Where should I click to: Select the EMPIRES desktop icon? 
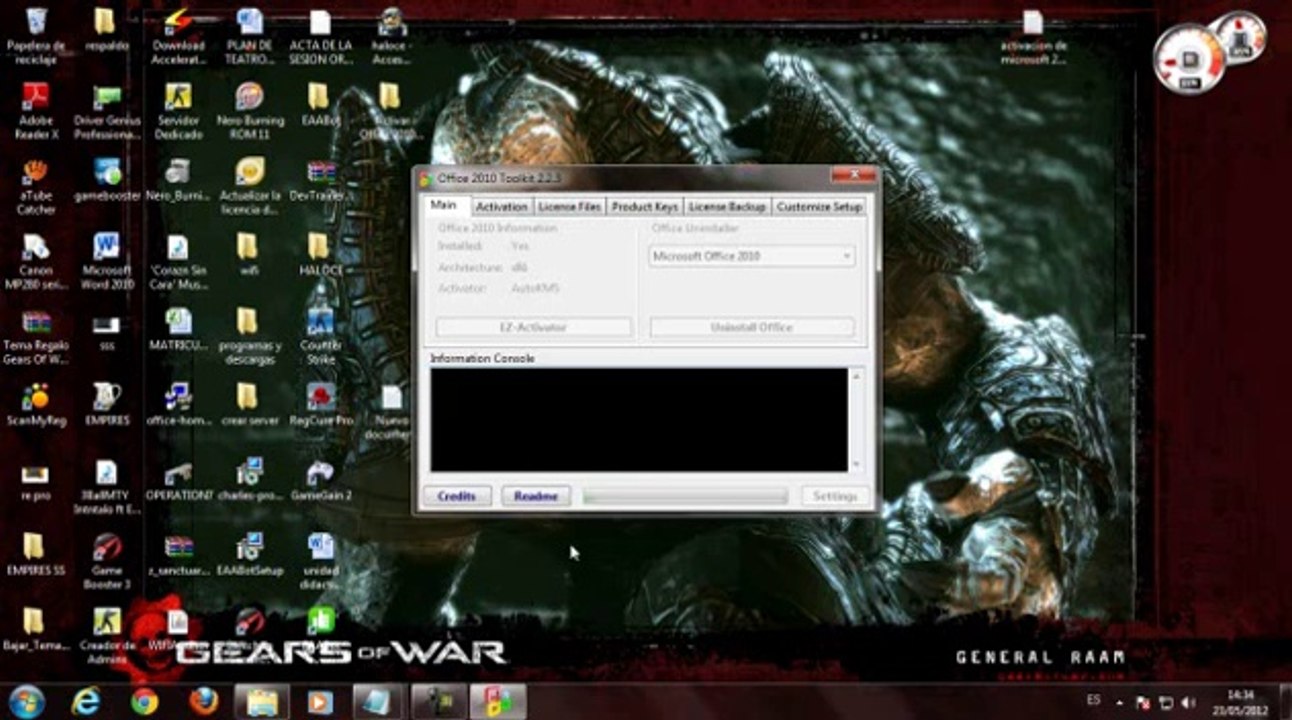coord(106,404)
